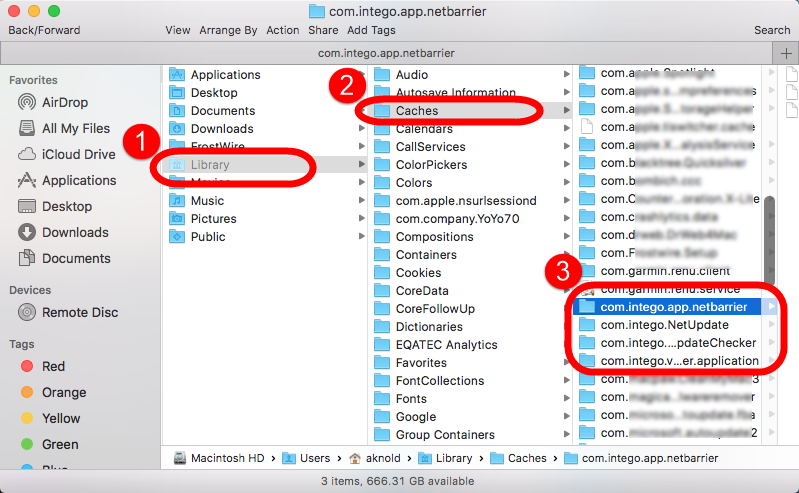Add a new tab with plus button
Image resolution: width=799 pixels, height=493 pixels.
pyautogui.click(x=786, y=54)
